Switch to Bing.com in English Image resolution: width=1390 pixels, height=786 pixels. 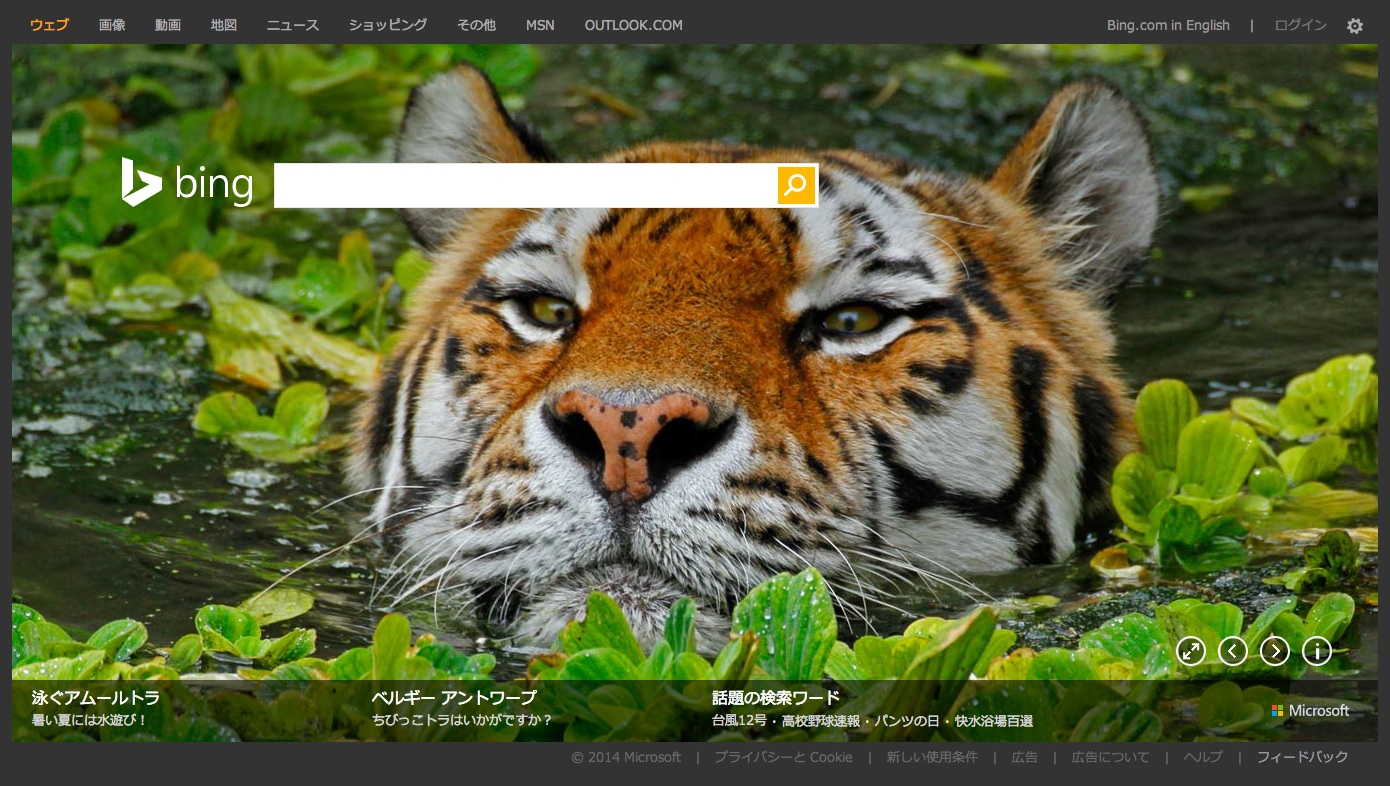pos(1168,25)
